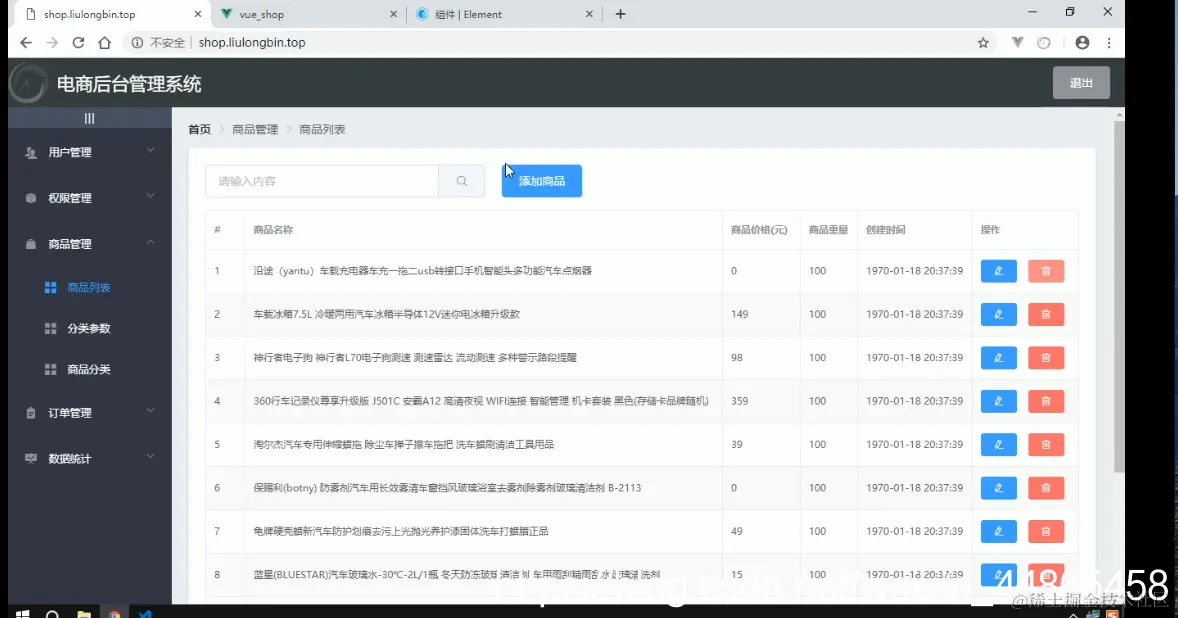Image resolution: width=1178 pixels, height=618 pixels.
Task: Click the edit icon for product row 1
Action: 997,270
